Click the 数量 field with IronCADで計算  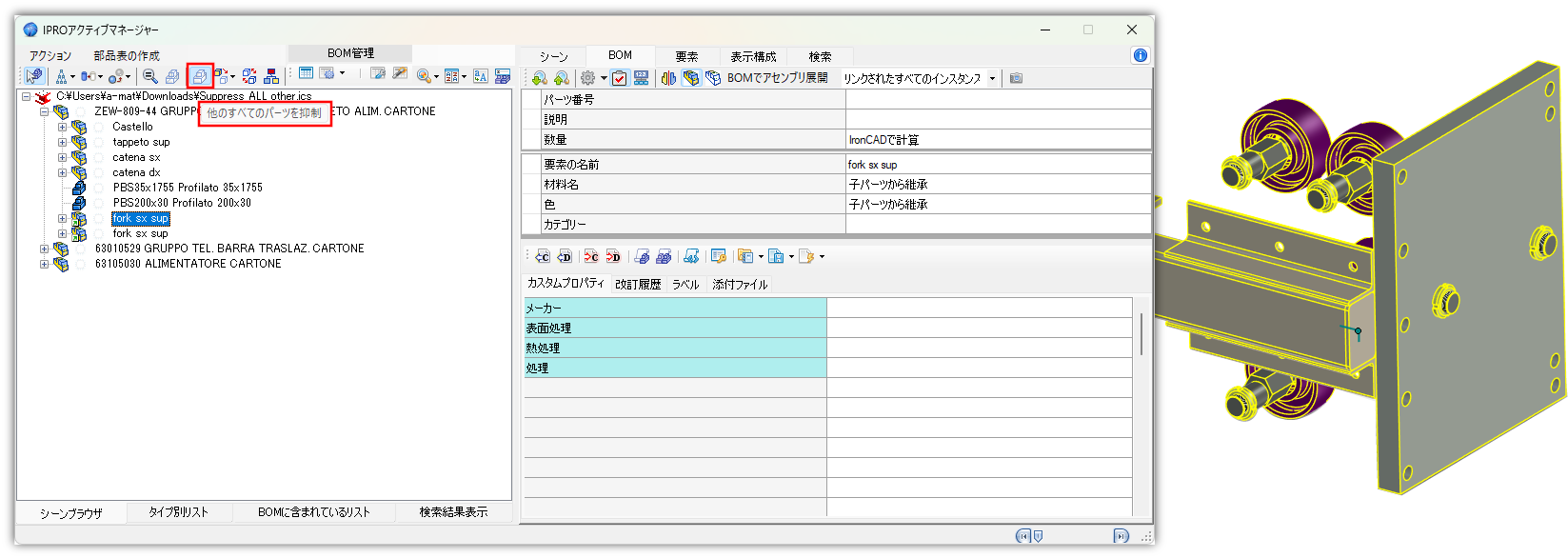tap(998, 139)
